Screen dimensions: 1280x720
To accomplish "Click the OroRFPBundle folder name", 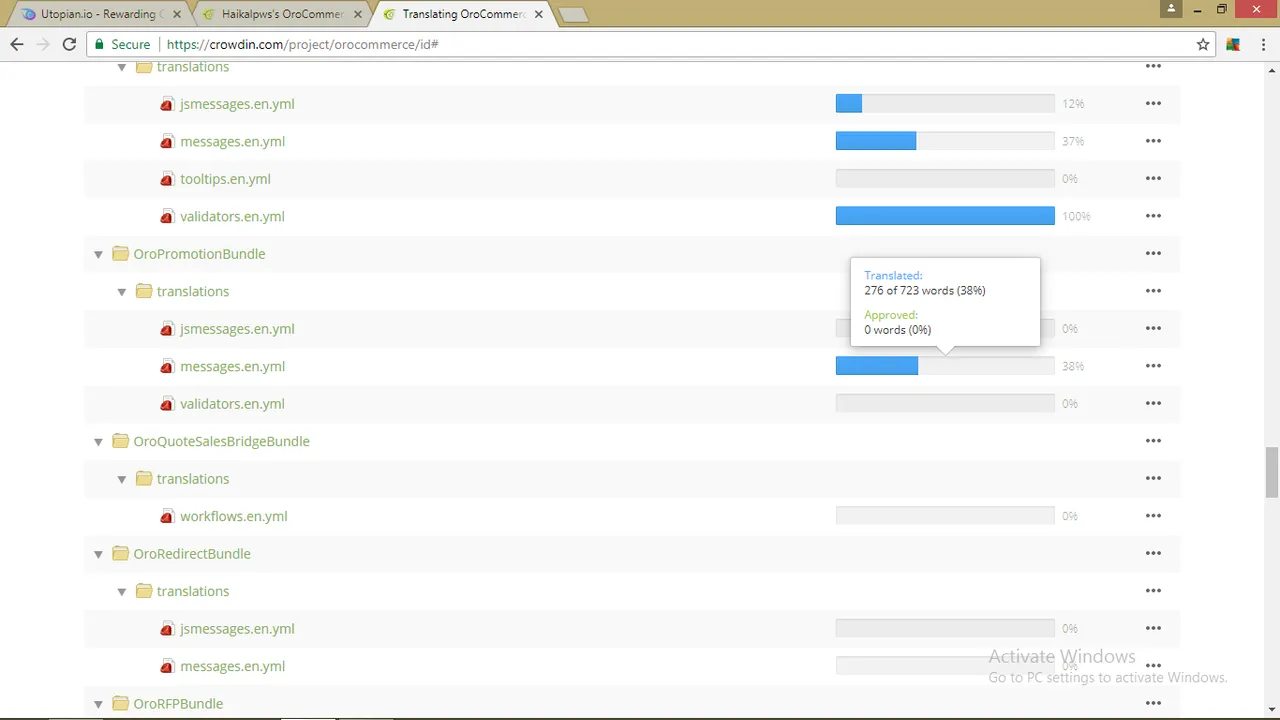I will click(178, 704).
